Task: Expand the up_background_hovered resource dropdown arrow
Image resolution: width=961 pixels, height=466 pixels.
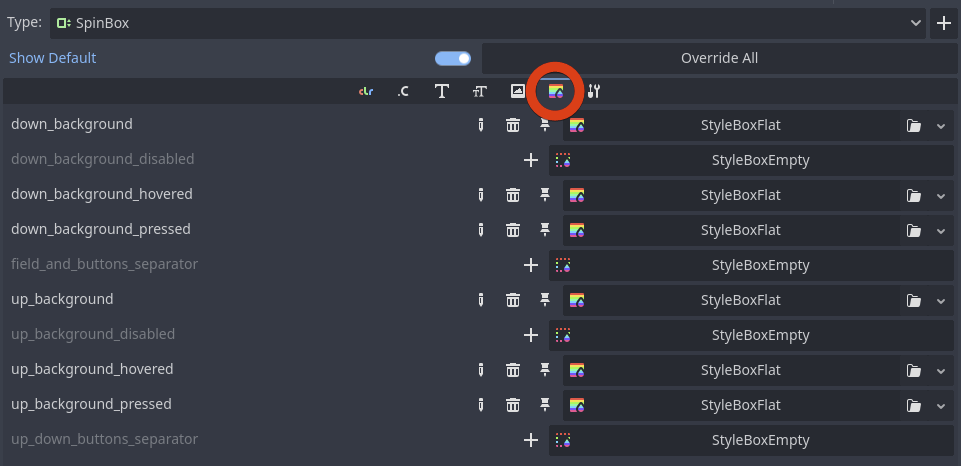Action: coord(941,370)
